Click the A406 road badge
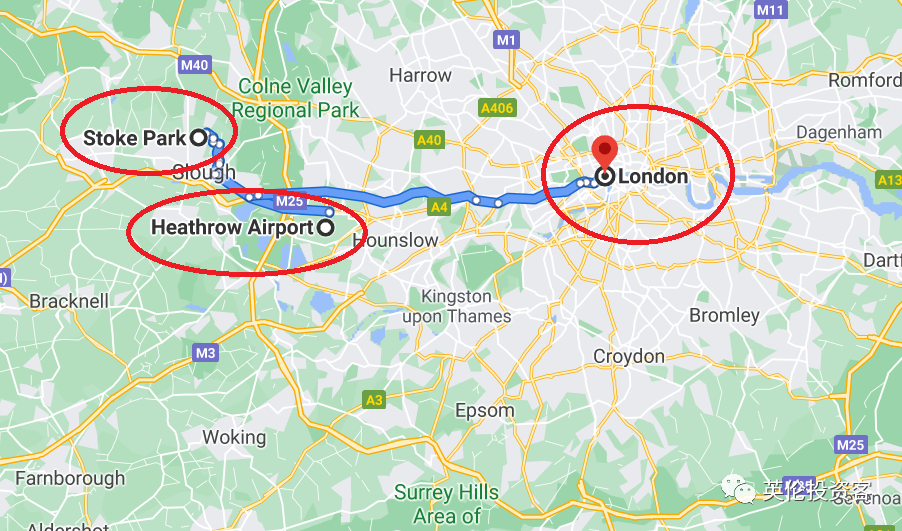This screenshot has height=531, width=902. (x=497, y=108)
